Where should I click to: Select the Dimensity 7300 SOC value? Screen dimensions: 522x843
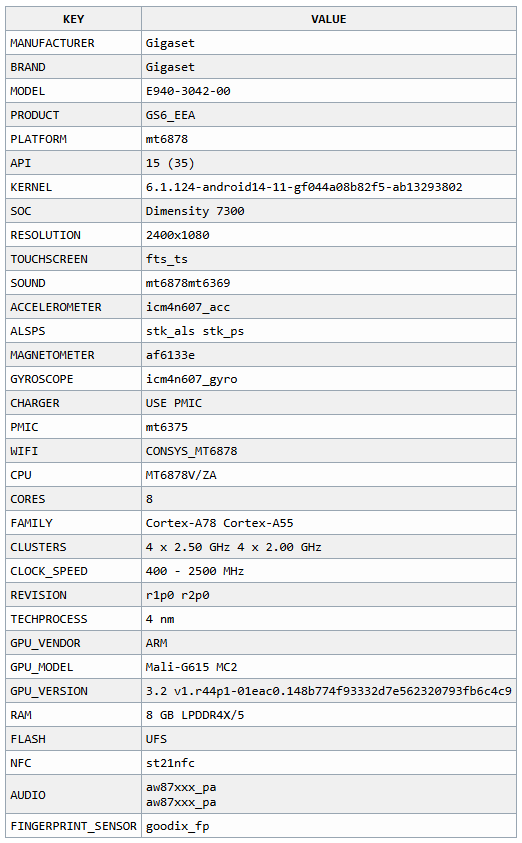tap(195, 211)
